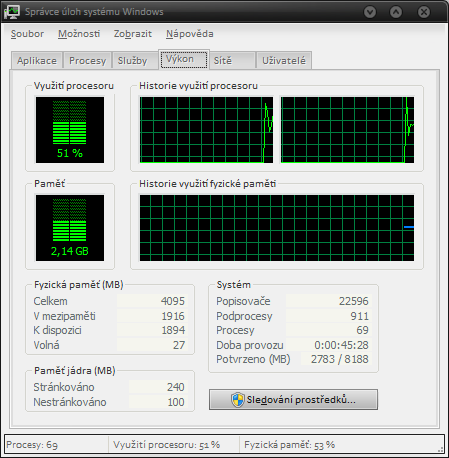Image resolution: width=449 pixels, height=458 pixels.
Task: Click the Popisovače label
Action: pyautogui.click(x=243, y=301)
